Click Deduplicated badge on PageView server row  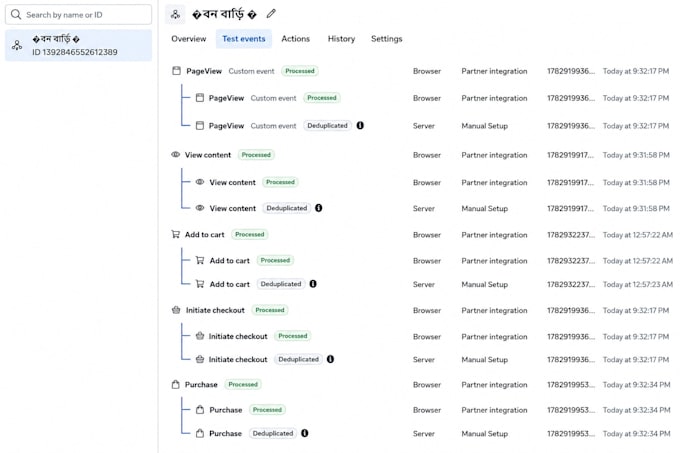pos(327,125)
